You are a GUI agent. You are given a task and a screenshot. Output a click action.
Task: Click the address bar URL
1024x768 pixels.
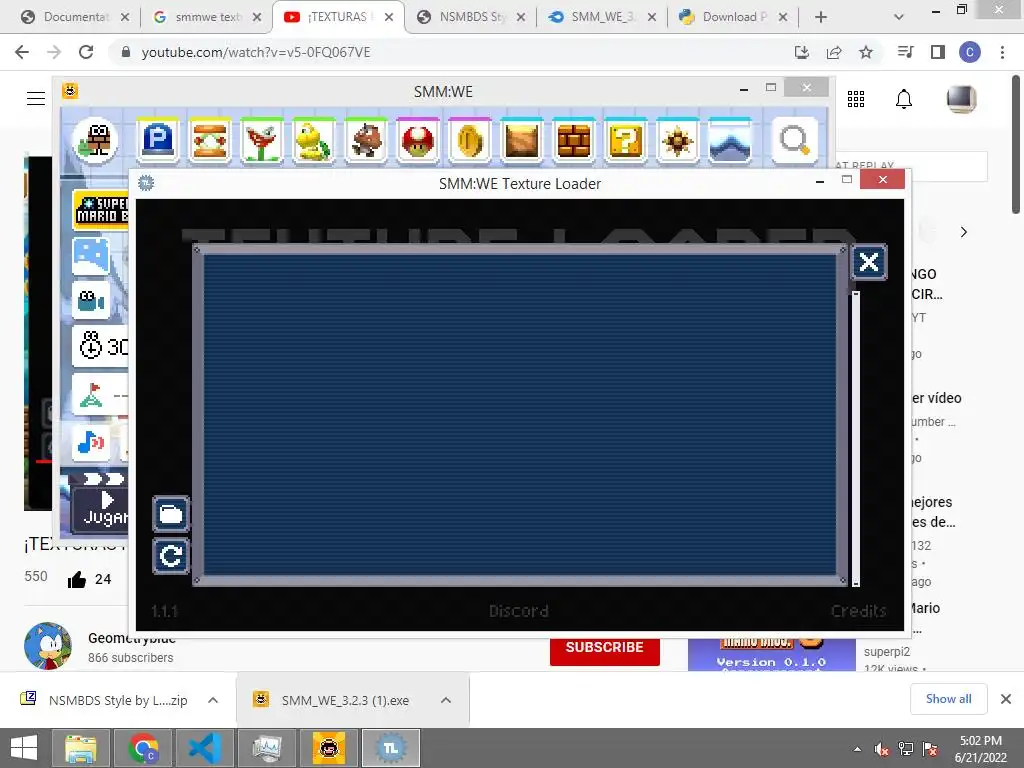[255, 52]
